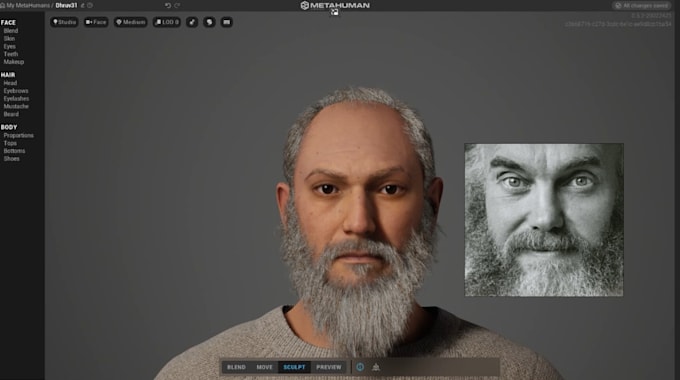Open Tops under the Body category
The height and width of the screenshot is (380, 680).
(10, 143)
